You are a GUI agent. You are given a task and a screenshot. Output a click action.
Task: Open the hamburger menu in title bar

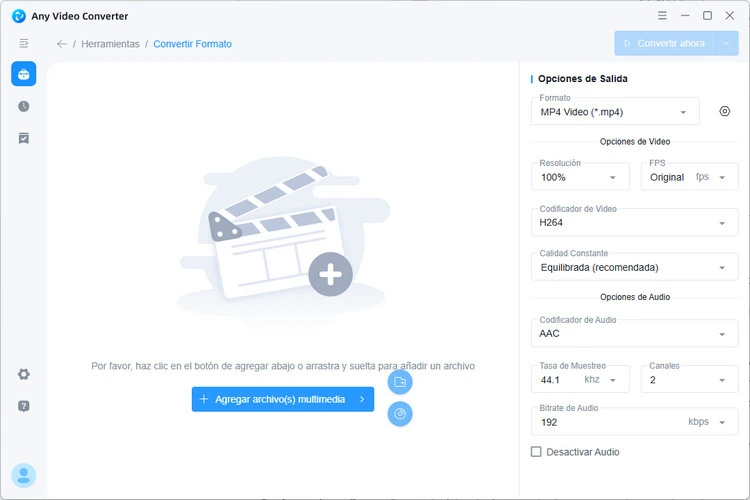click(x=662, y=15)
